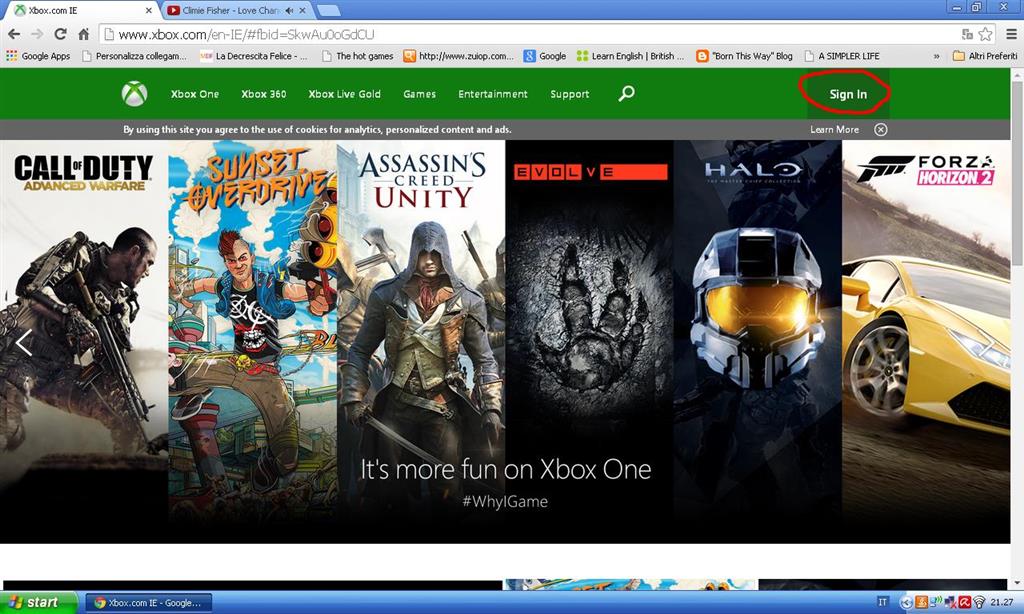Open The hot games bookmark
This screenshot has height=614, width=1024.
click(358, 56)
